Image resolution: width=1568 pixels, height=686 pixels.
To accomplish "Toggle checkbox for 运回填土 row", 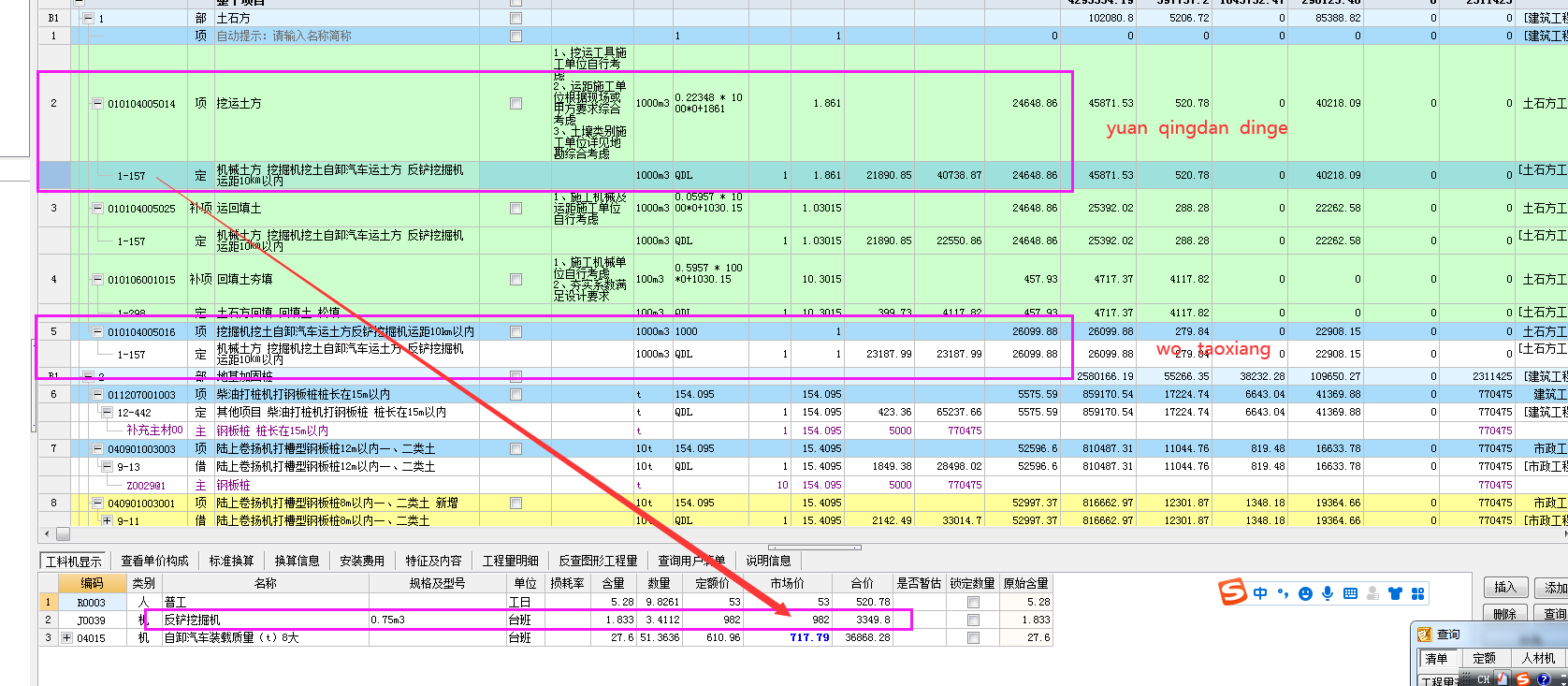I will 515,208.
